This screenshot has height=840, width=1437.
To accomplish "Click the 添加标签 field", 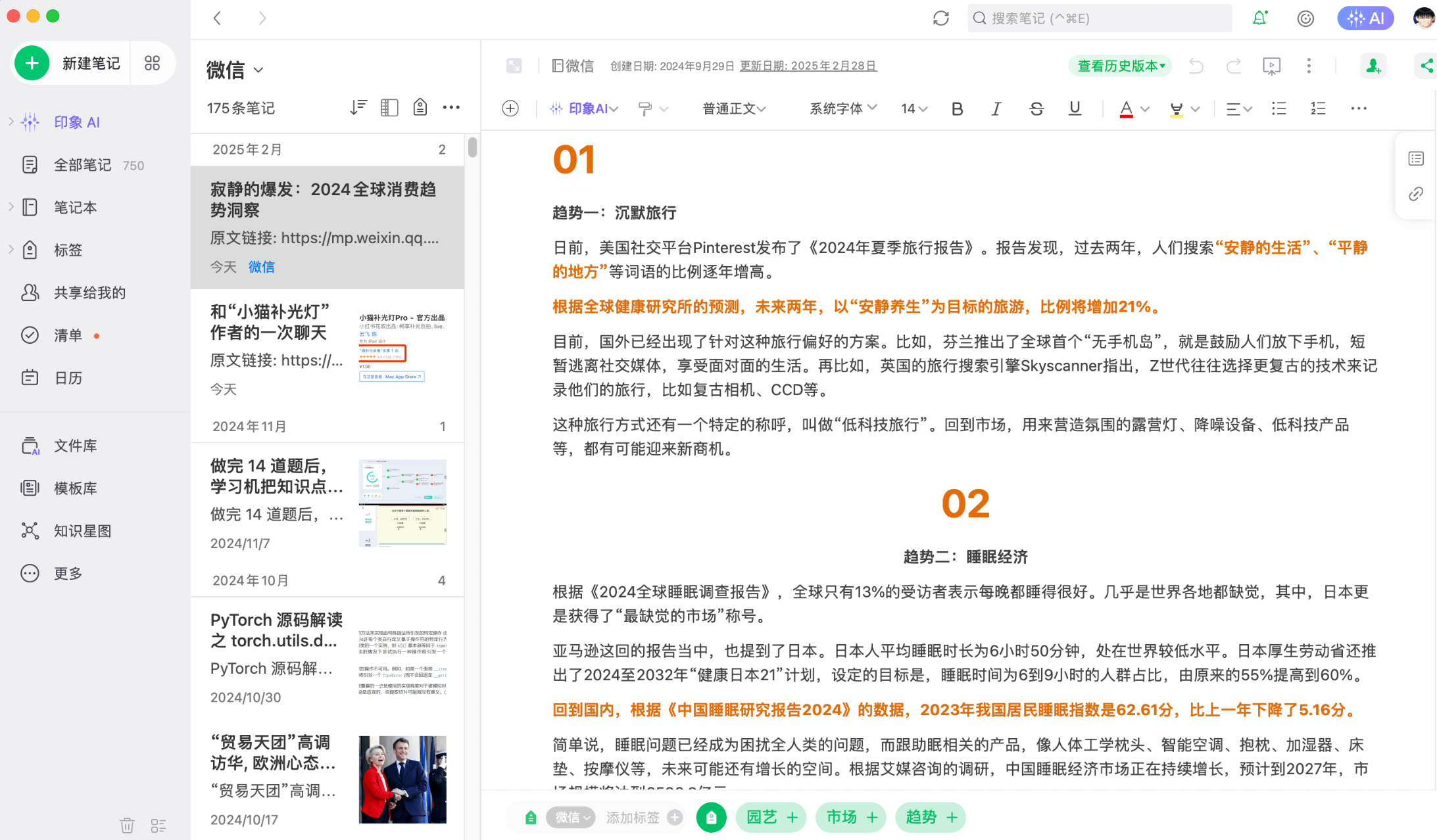I will point(633,817).
